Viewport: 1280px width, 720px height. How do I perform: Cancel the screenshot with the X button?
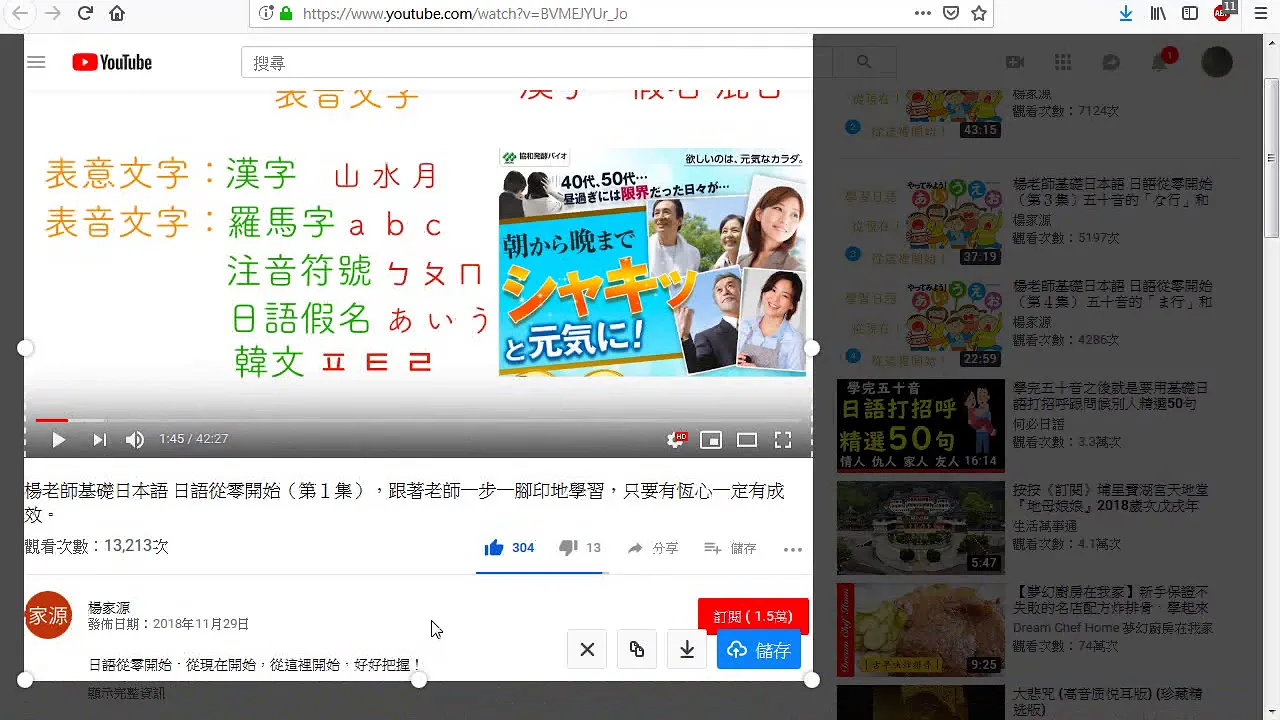pyautogui.click(x=587, y=650)
